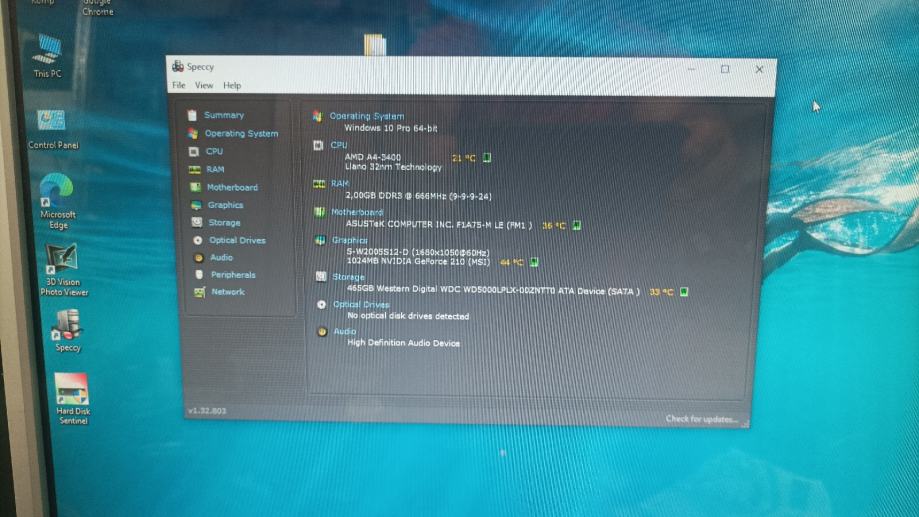Click the Graphics icon in summary pane
This screenshot has width=919, height=517.
(x=320, y=240)
